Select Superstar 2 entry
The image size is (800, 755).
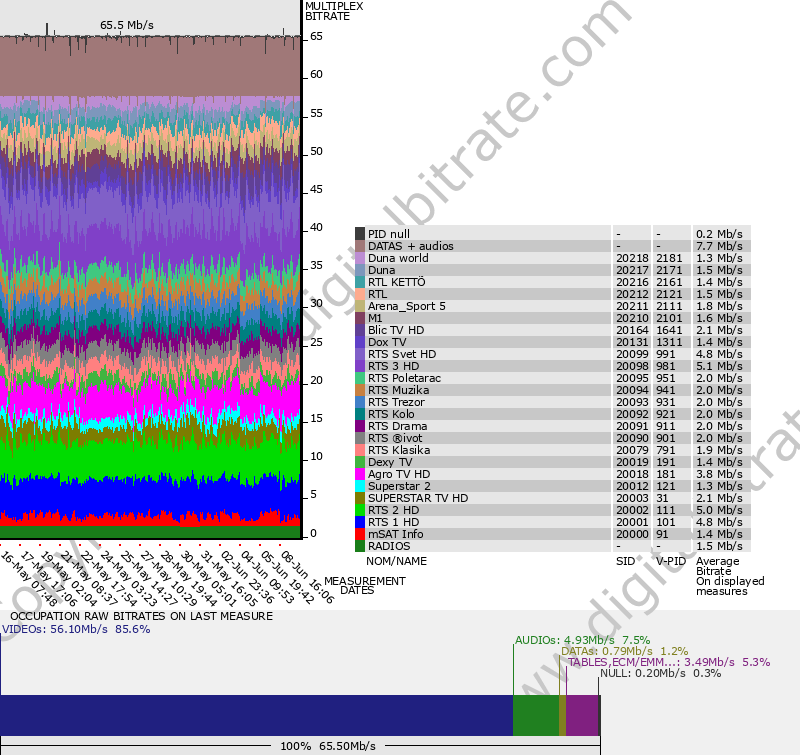coord(399,486)
